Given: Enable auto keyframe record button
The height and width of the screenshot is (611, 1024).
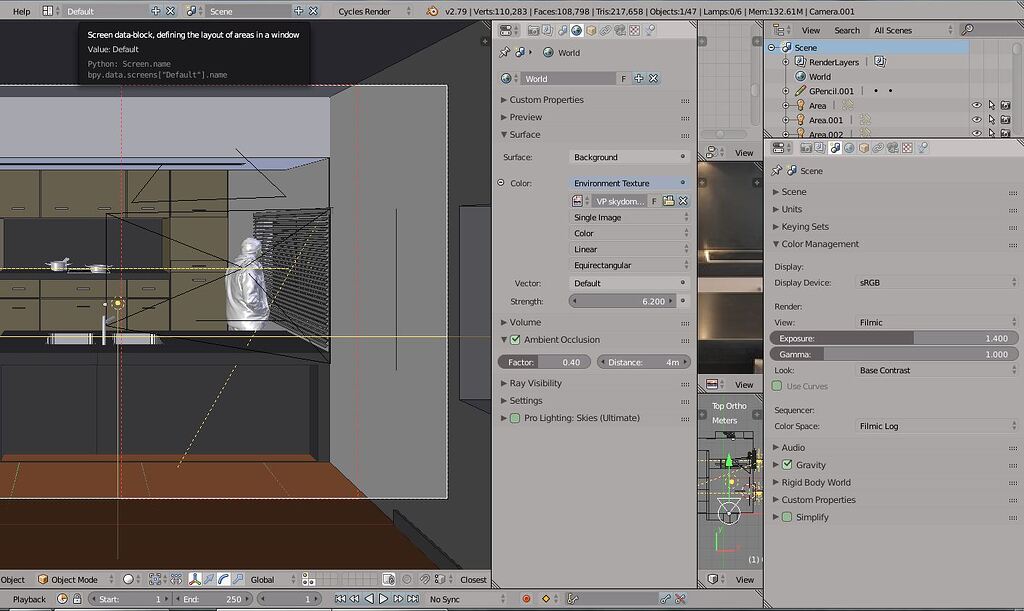Looking at the screenshot, I should coord(526,599).
